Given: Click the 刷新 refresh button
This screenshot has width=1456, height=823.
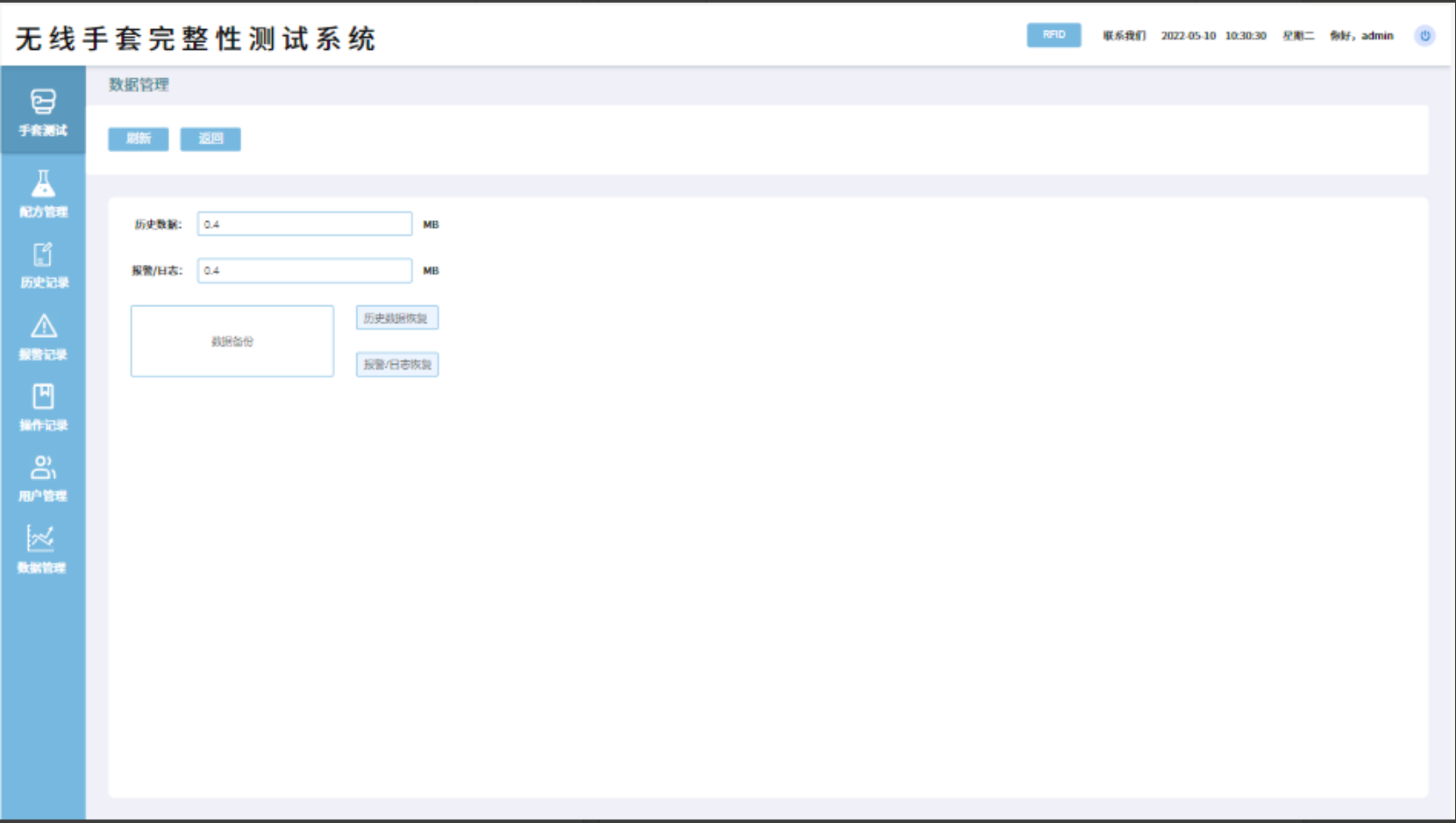Looking at the screenshot, I should pyautogui.click(x=139, y=139).
